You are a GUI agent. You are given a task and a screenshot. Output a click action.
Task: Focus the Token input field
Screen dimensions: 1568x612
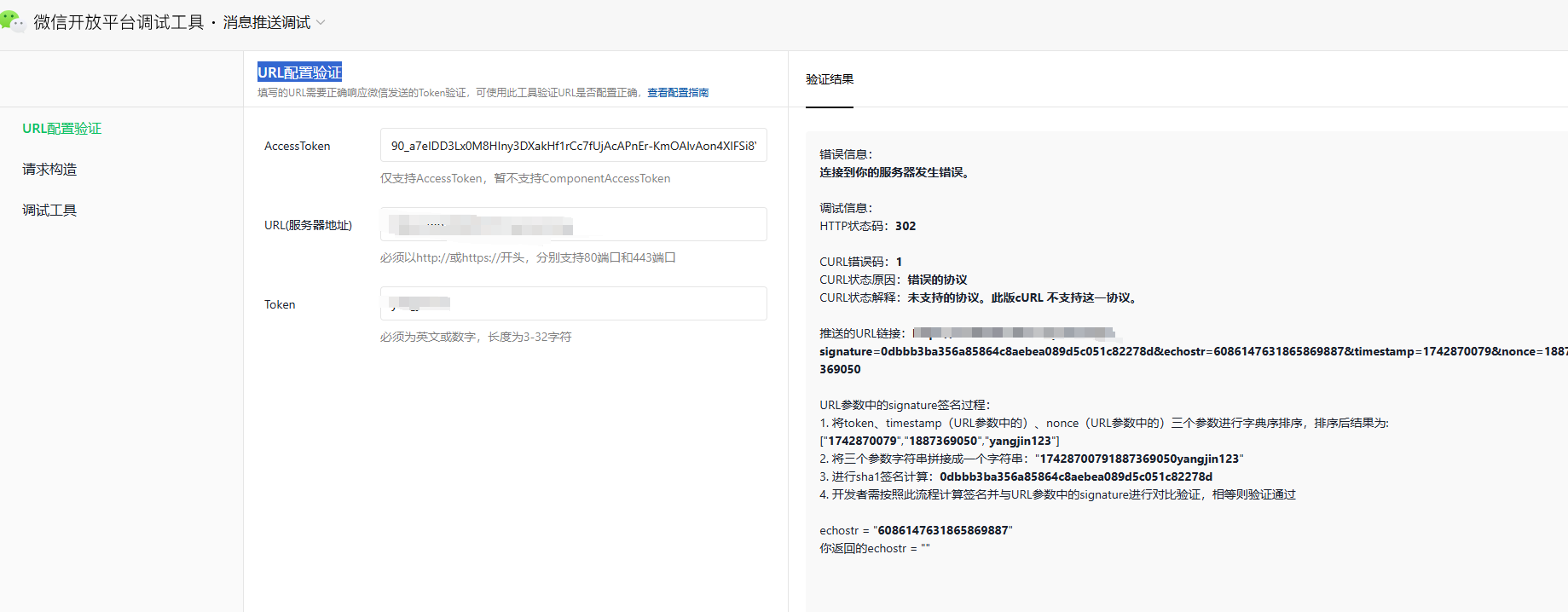tap(573, 304)
